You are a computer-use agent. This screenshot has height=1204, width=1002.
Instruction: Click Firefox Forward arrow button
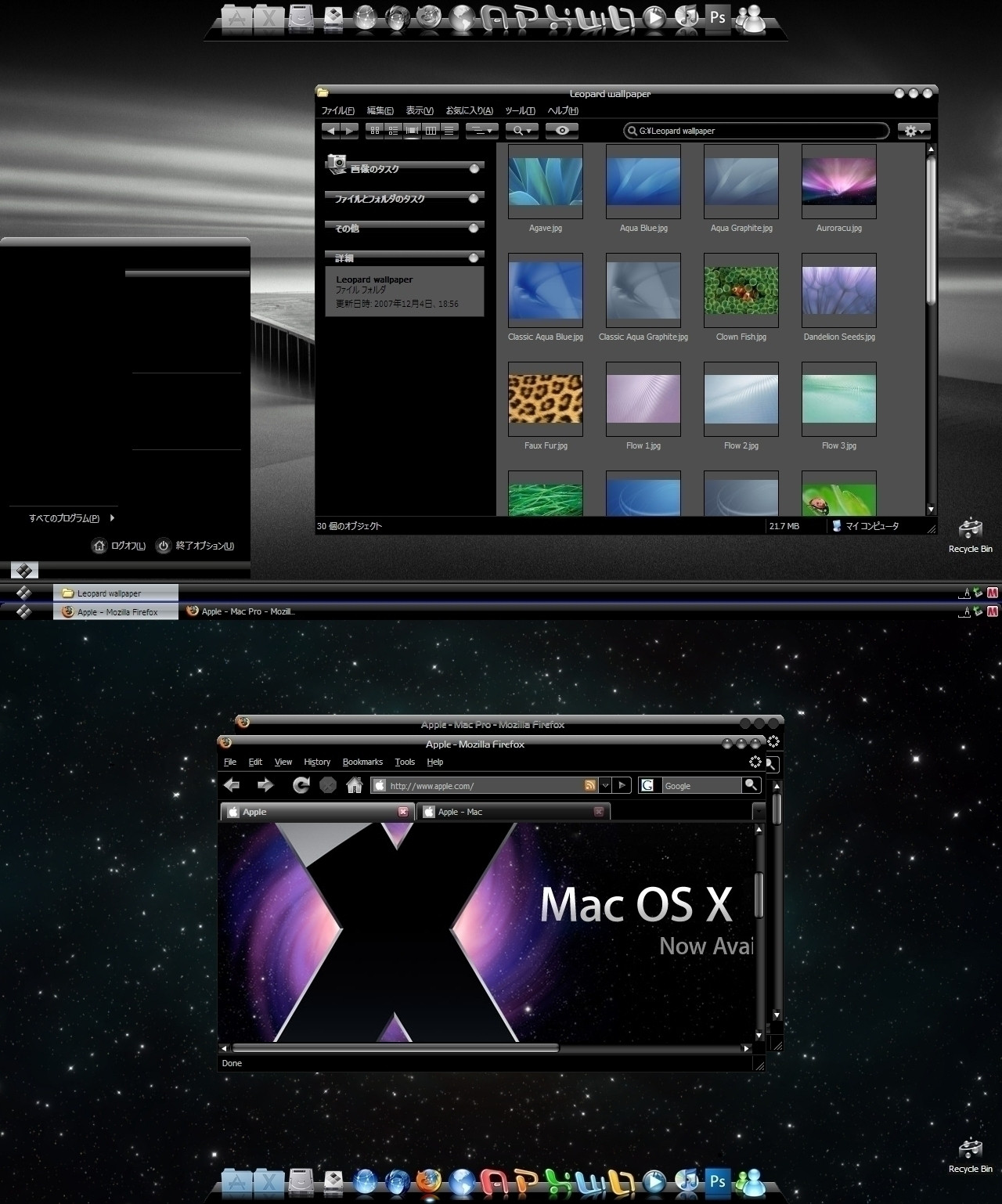click(265, 784)
